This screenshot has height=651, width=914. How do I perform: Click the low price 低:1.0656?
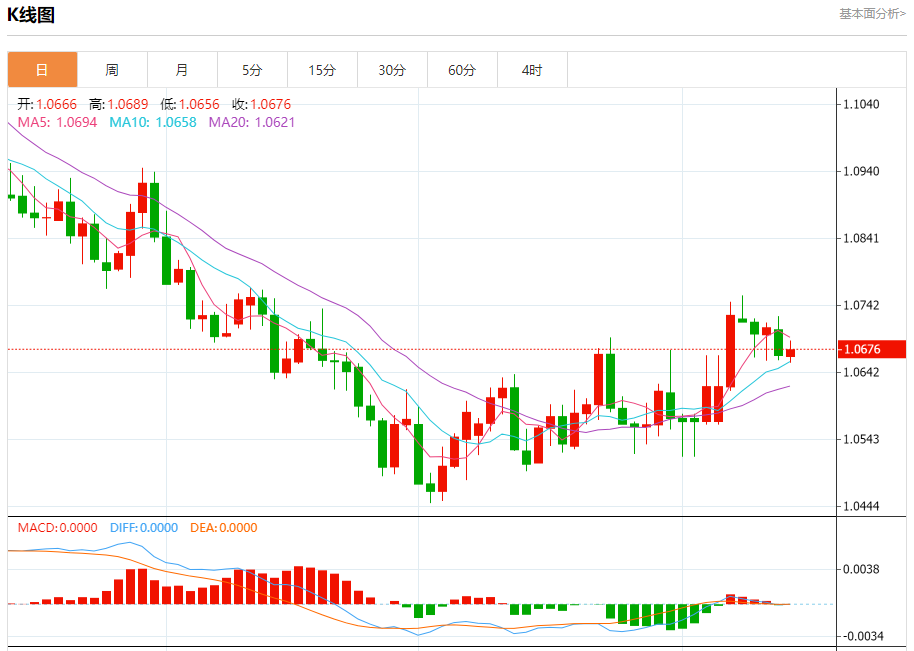(x=190, y=104)
